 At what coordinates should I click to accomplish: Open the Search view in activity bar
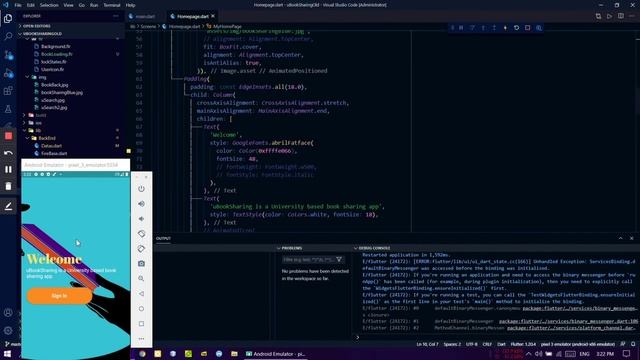tap(8, 36)
